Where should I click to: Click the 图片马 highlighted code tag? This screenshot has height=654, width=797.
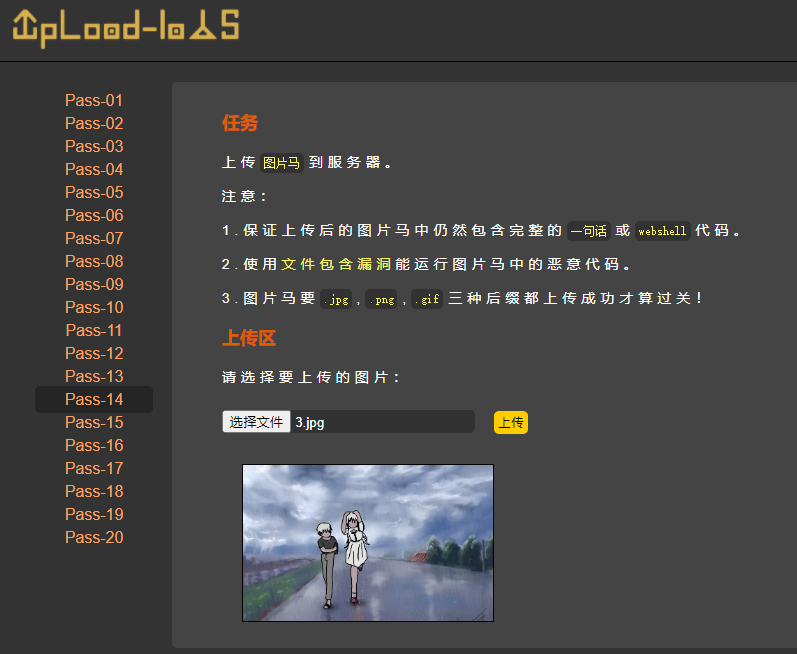[x=281, y=163]
